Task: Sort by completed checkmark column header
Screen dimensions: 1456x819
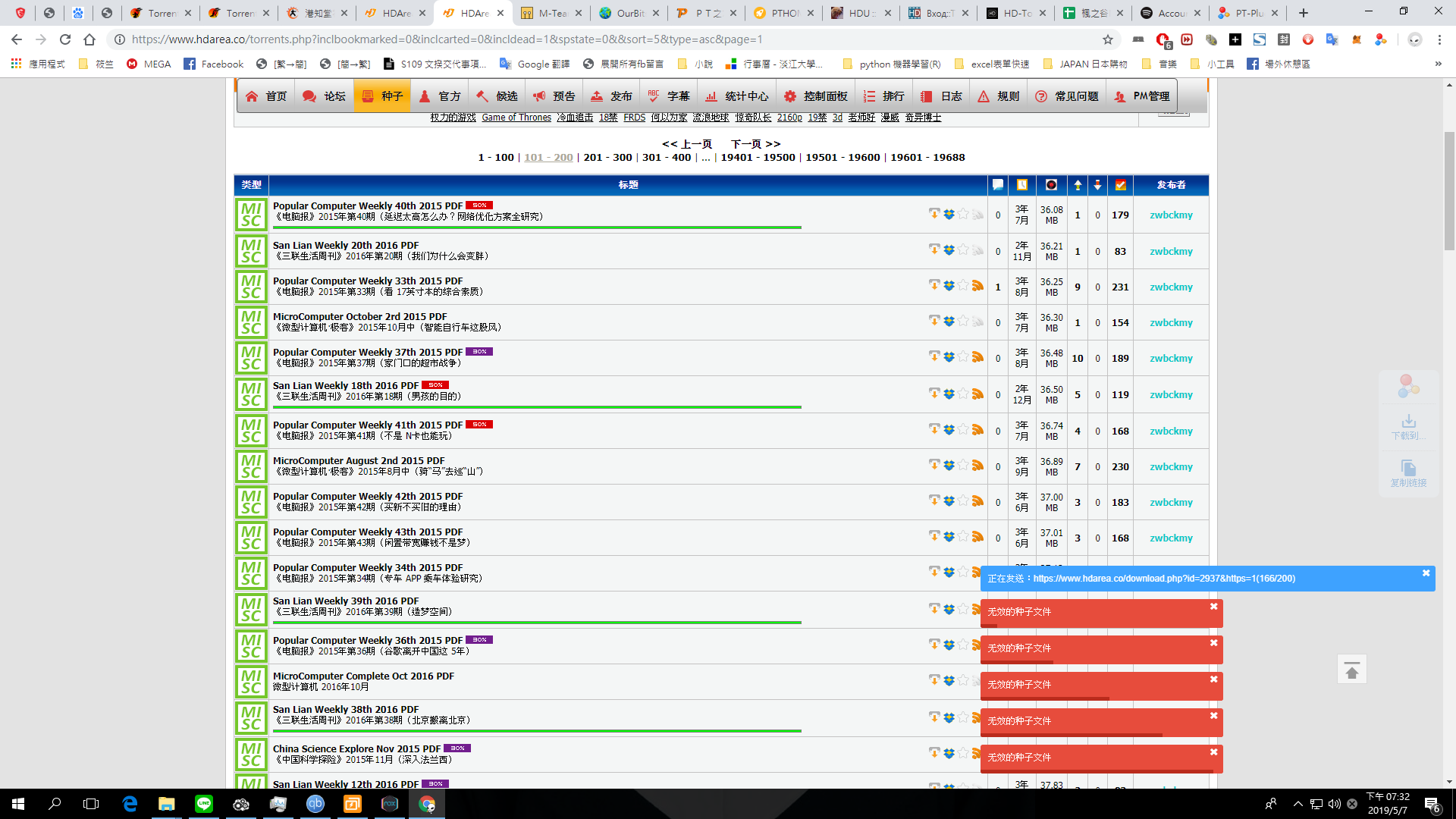Action: 1120,185
